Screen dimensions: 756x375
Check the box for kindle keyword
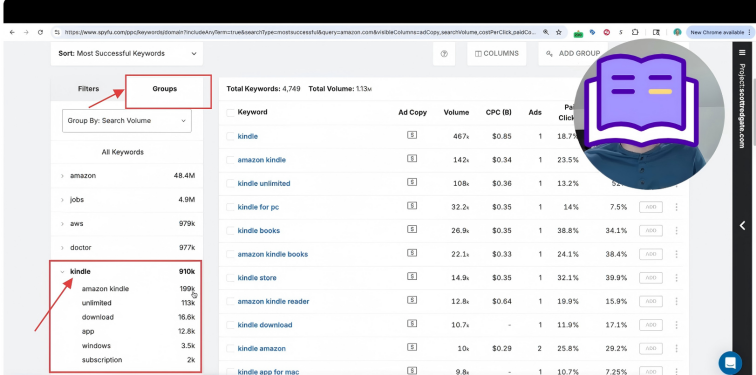[230, 136]
